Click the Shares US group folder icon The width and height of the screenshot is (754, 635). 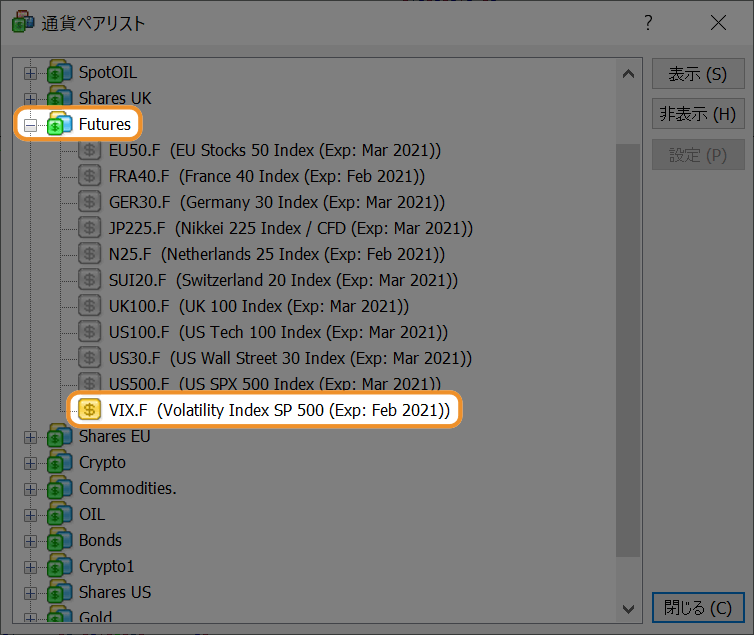click(60, 592)
